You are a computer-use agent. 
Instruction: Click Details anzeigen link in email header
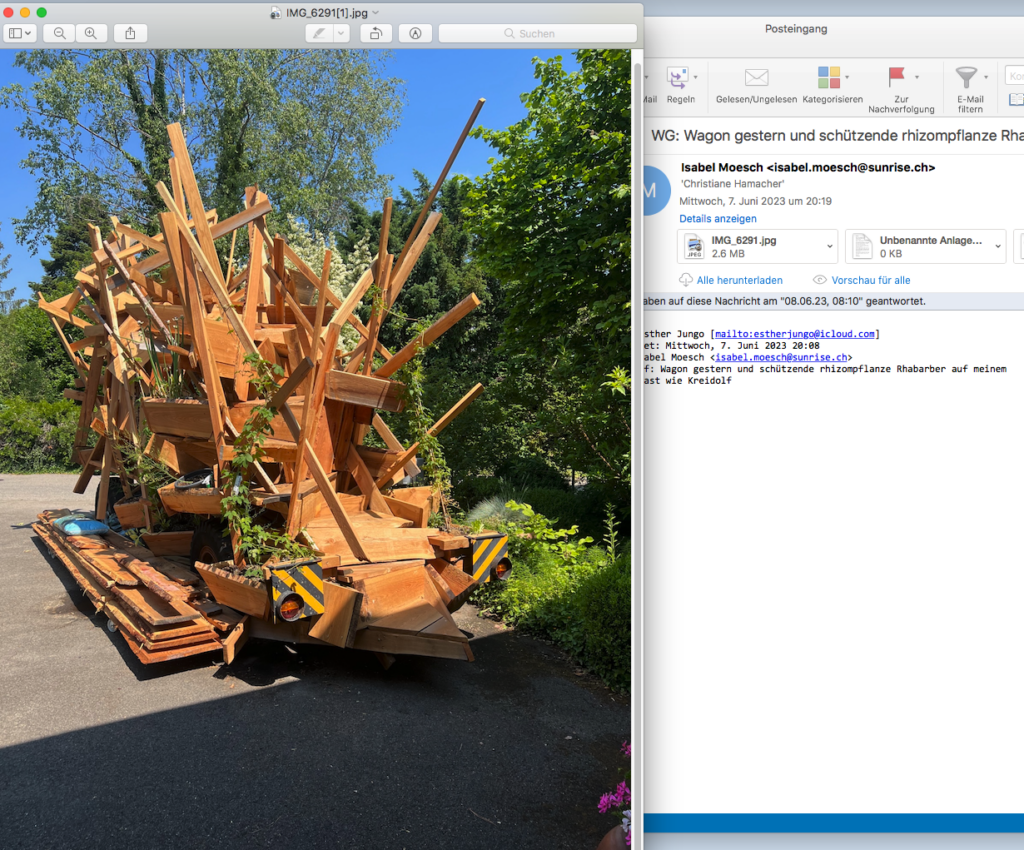coord(718,219)
